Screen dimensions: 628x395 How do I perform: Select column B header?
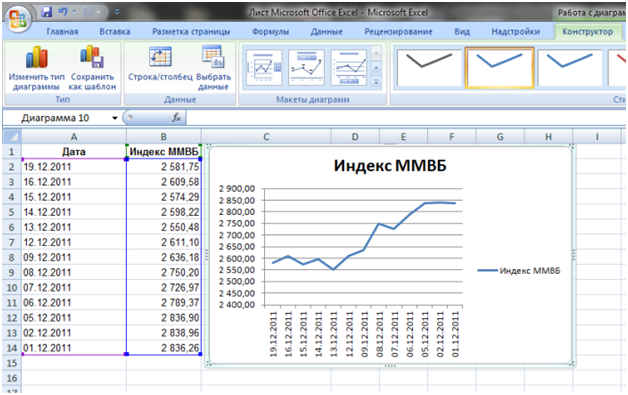coord(164,137)
